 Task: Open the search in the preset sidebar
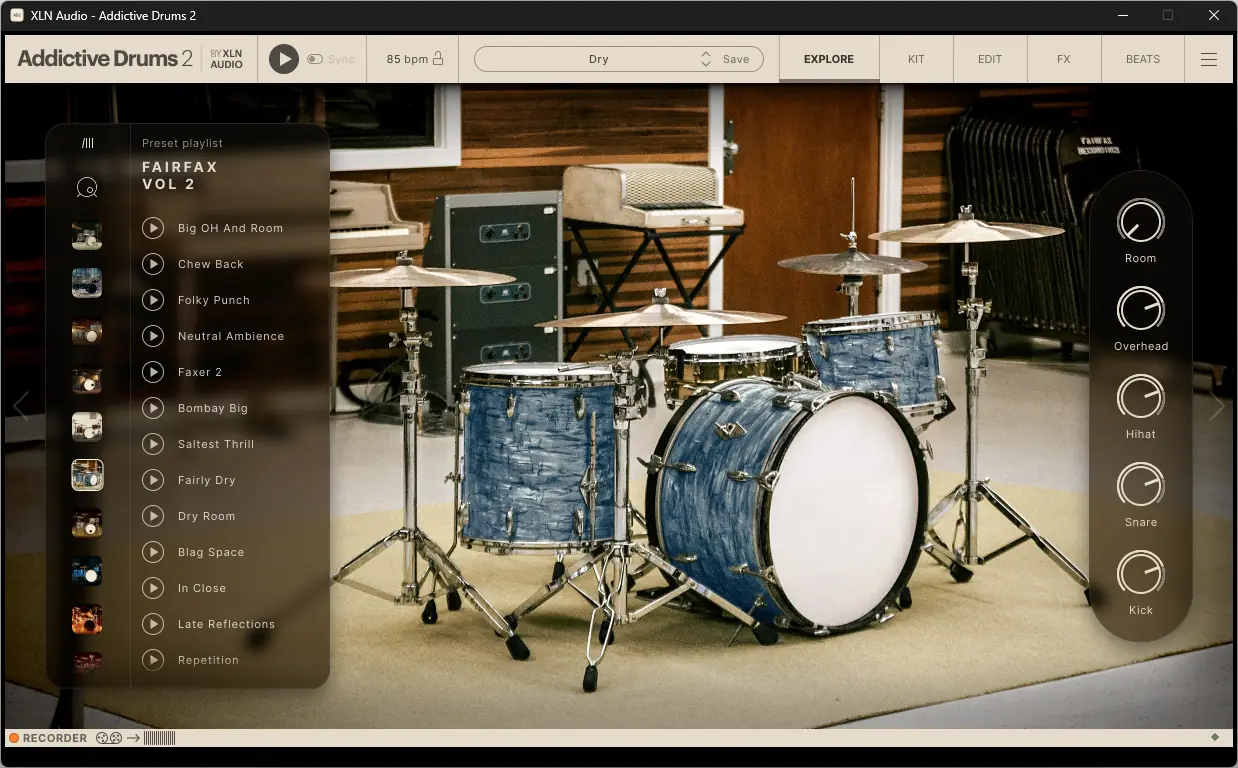[x=87, y=188]
